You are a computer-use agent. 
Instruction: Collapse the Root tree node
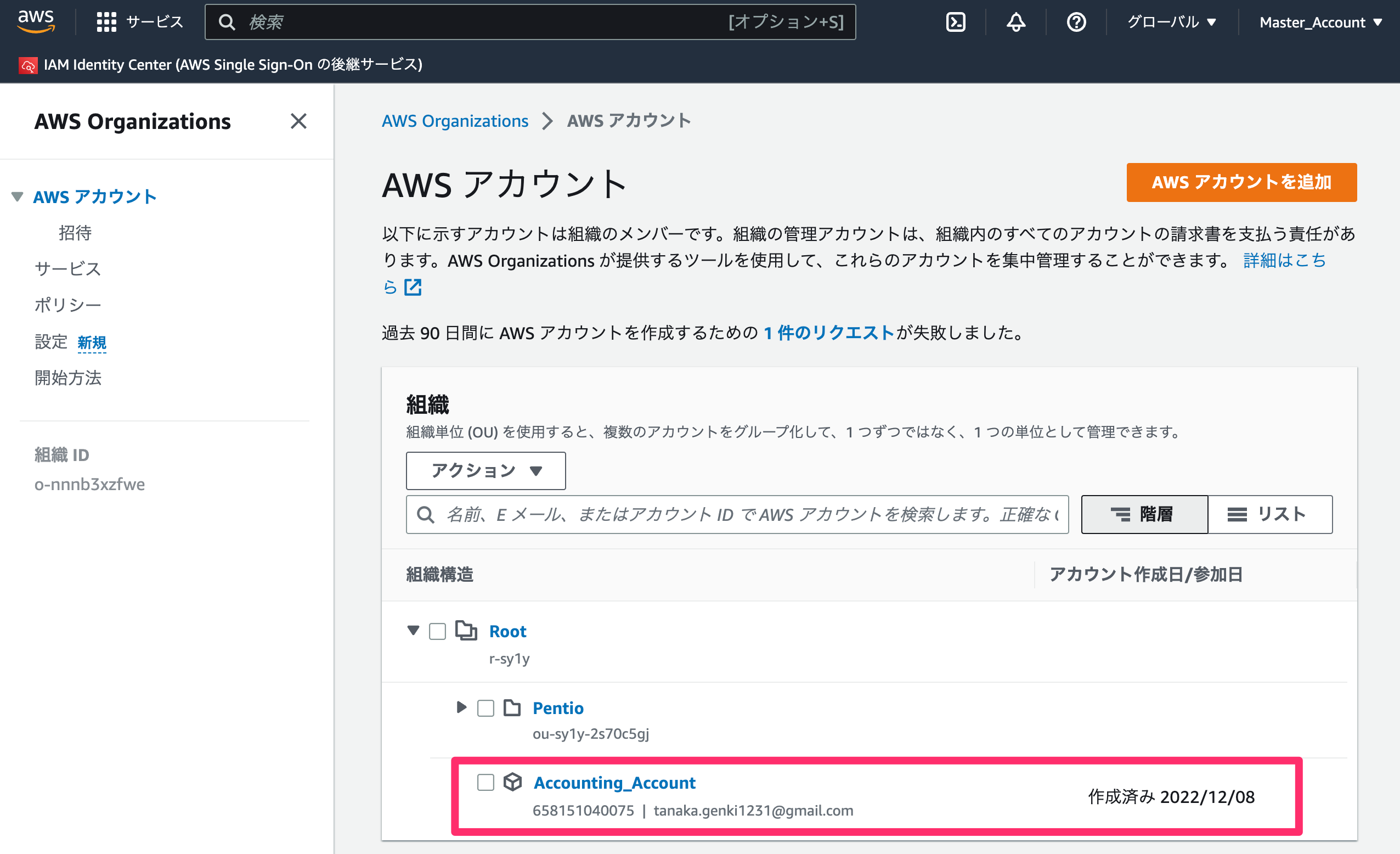click(413, 630)
